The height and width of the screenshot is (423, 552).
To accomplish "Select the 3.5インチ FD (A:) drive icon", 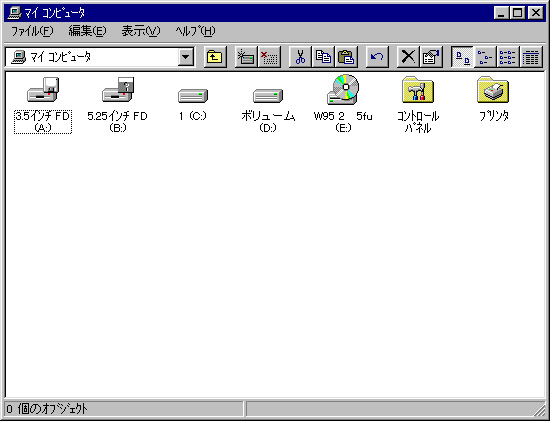I will point(43,90).
